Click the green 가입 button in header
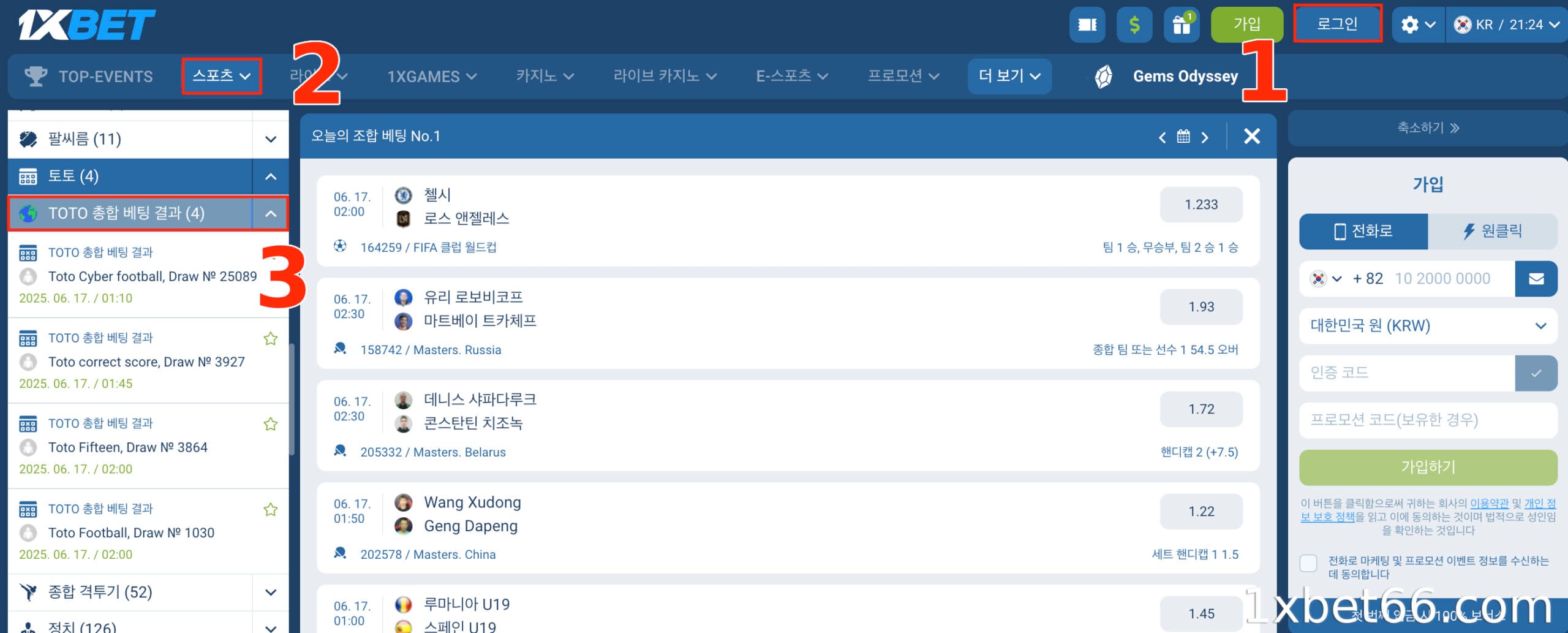Screen dimensions: 1568x633 (x=1247, y=25)
